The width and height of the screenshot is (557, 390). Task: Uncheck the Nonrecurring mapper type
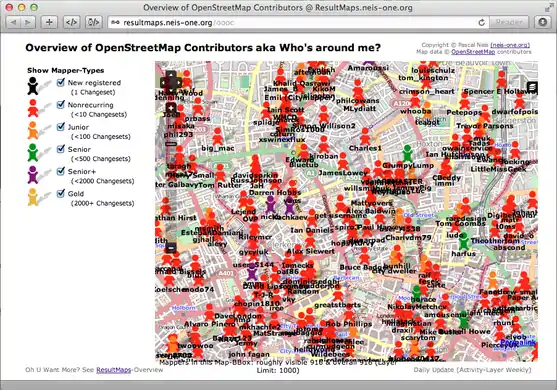pos(61,104)
